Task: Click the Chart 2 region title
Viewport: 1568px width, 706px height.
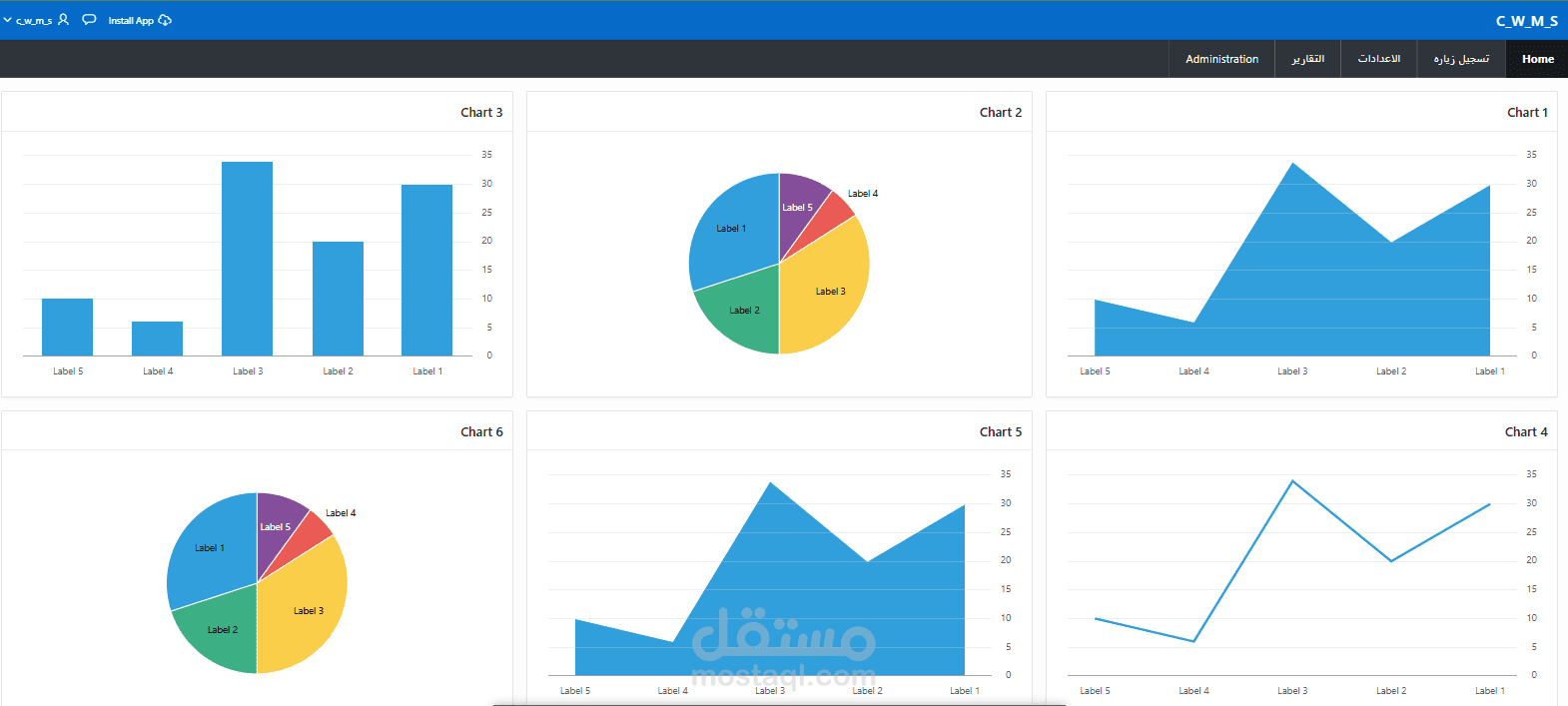Action: point(1000,113)
